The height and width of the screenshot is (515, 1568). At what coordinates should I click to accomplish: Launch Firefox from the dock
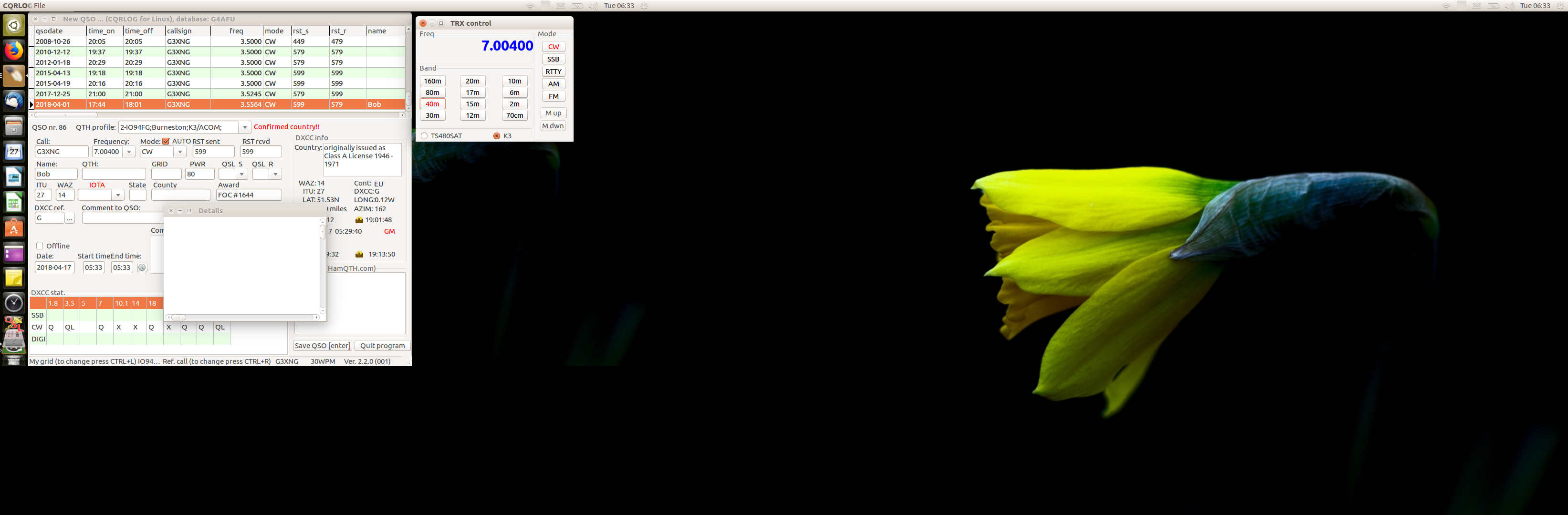[x=13, y=51]
